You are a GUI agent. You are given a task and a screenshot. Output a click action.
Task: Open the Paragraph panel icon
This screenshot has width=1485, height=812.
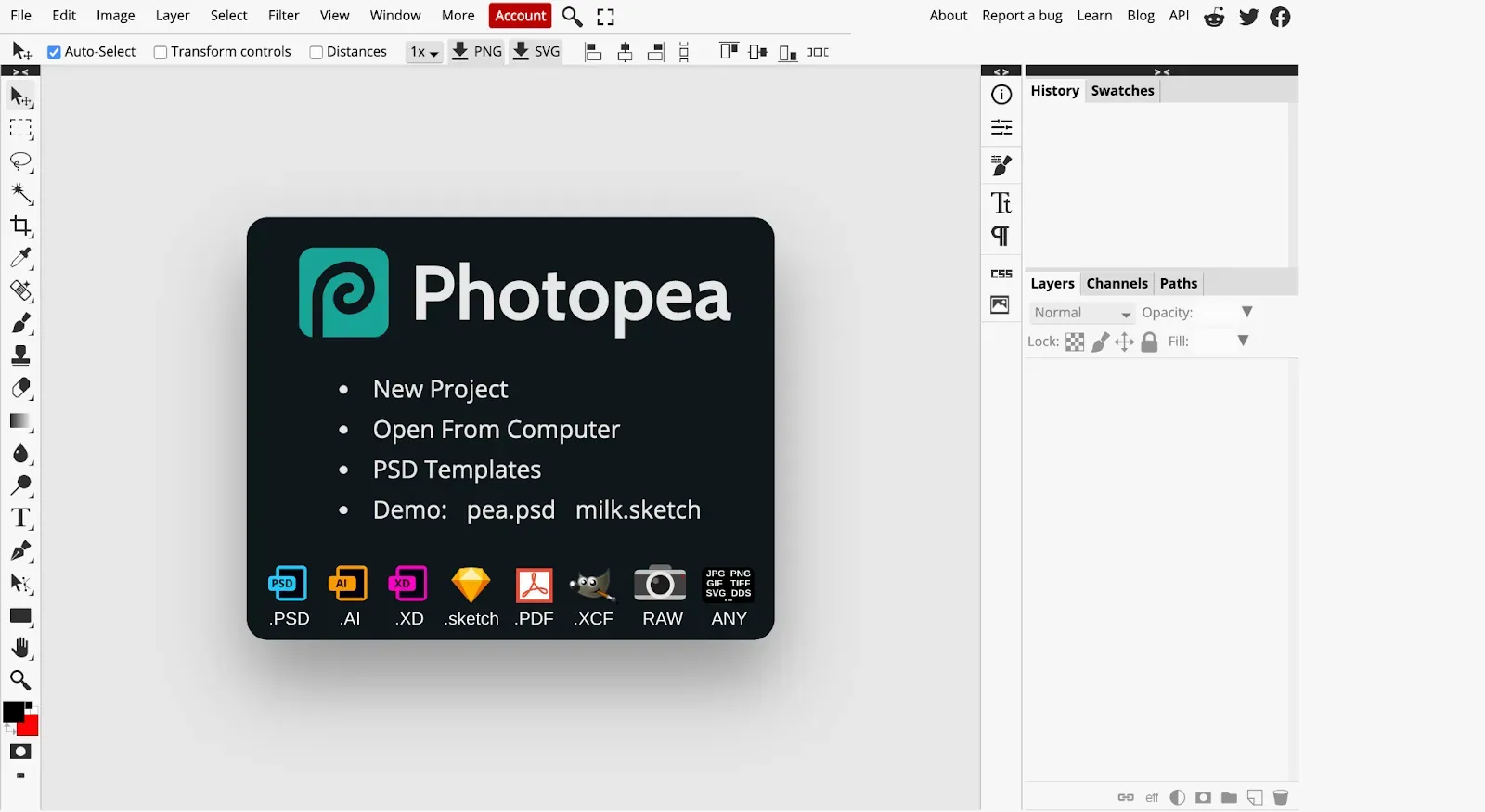pyautogui.click(x=1001, y=236)
